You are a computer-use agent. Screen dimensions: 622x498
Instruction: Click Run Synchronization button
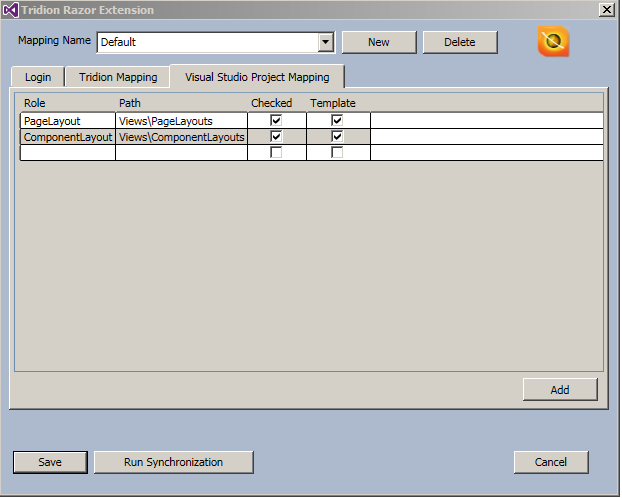[x=173, y=462]
